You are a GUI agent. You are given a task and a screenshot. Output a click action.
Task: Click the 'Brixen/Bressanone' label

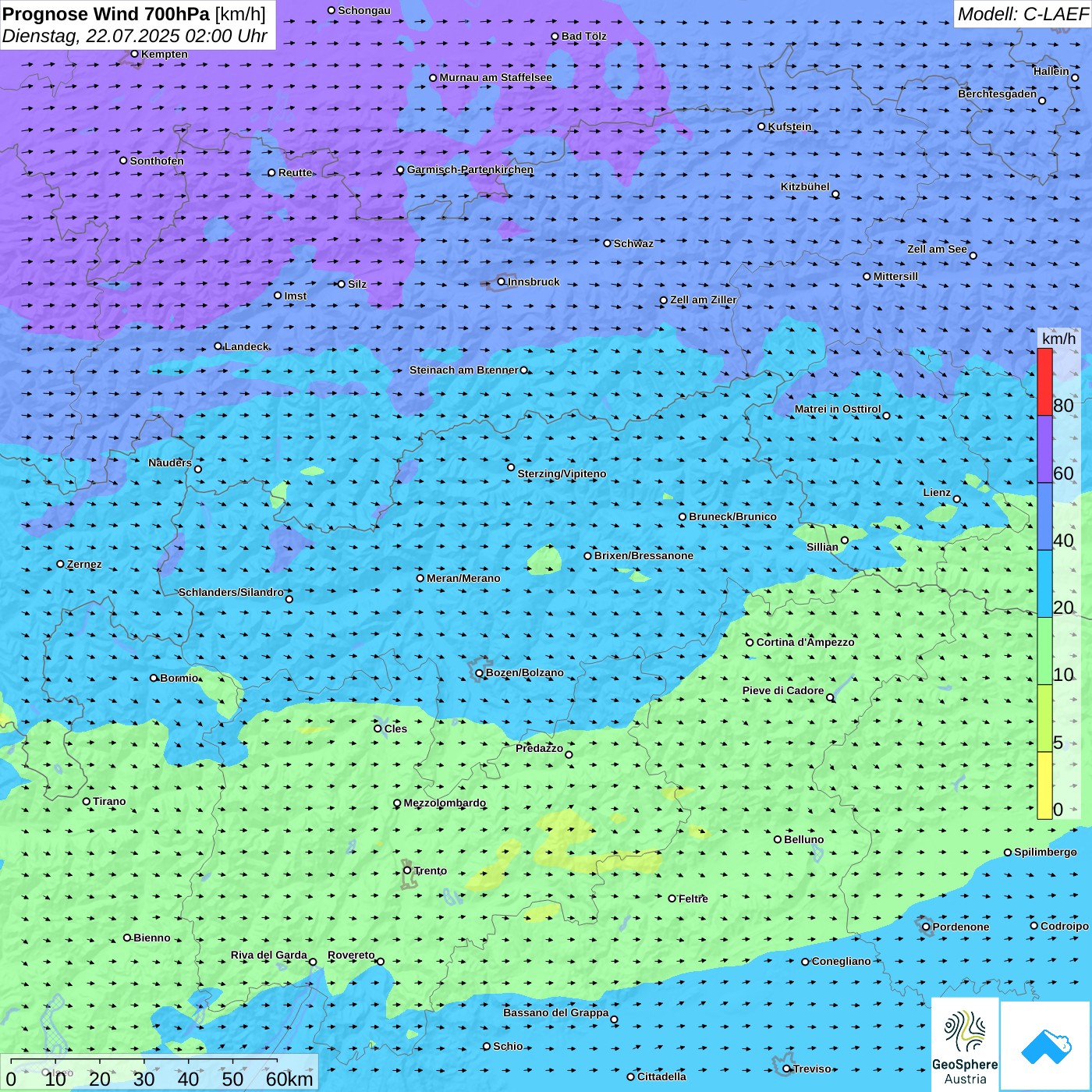pos(643,555)
